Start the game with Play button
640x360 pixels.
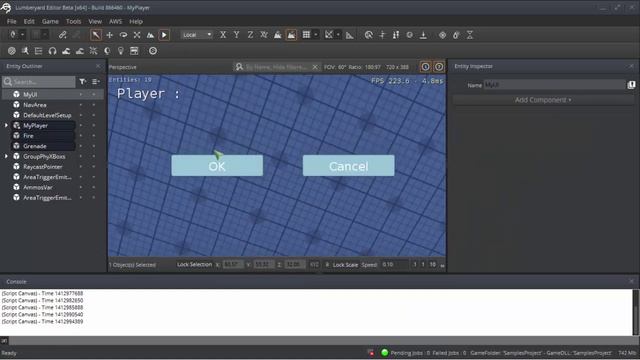coord(164,35)
